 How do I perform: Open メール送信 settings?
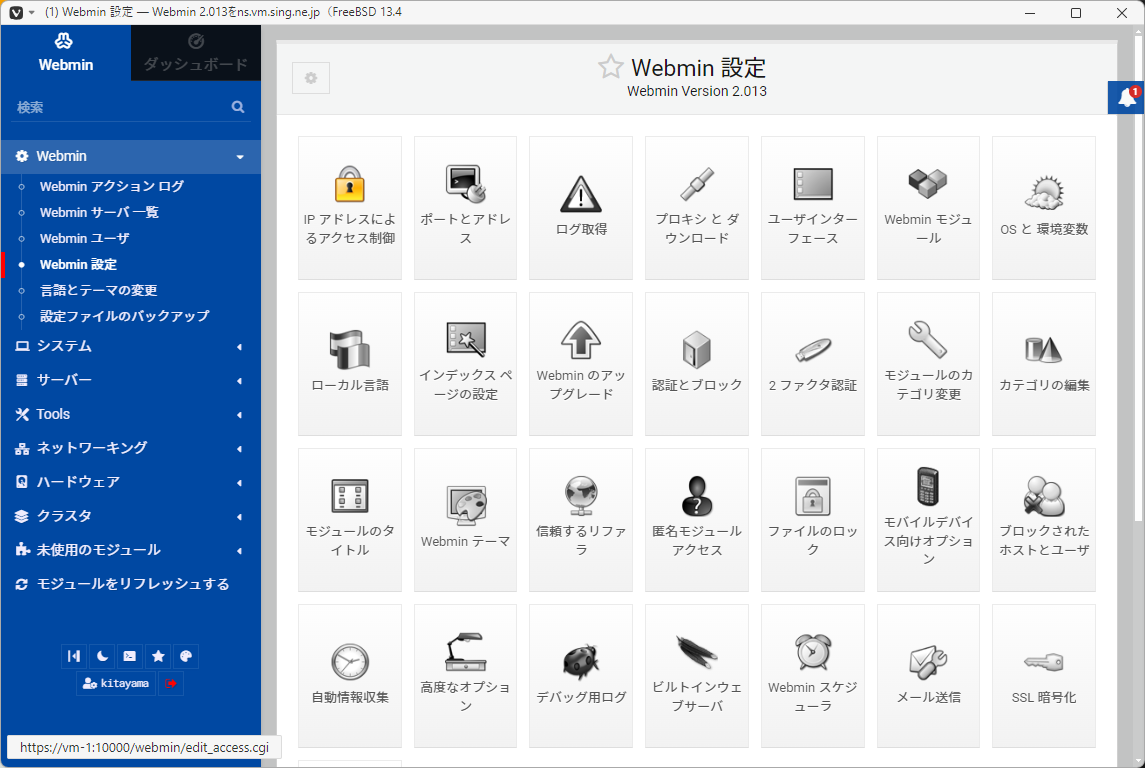coord(928,676)
